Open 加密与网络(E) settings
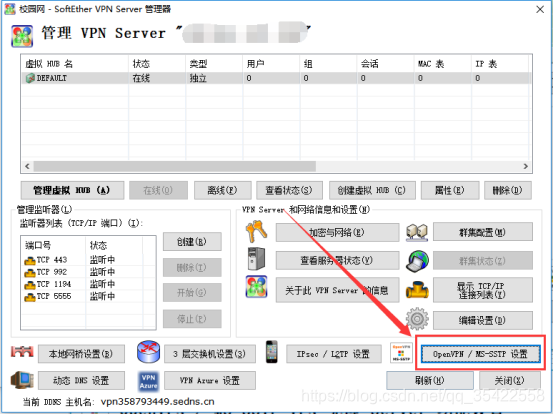Image resolution: width=554 pixels, height=414 pixels. (337, 232)
